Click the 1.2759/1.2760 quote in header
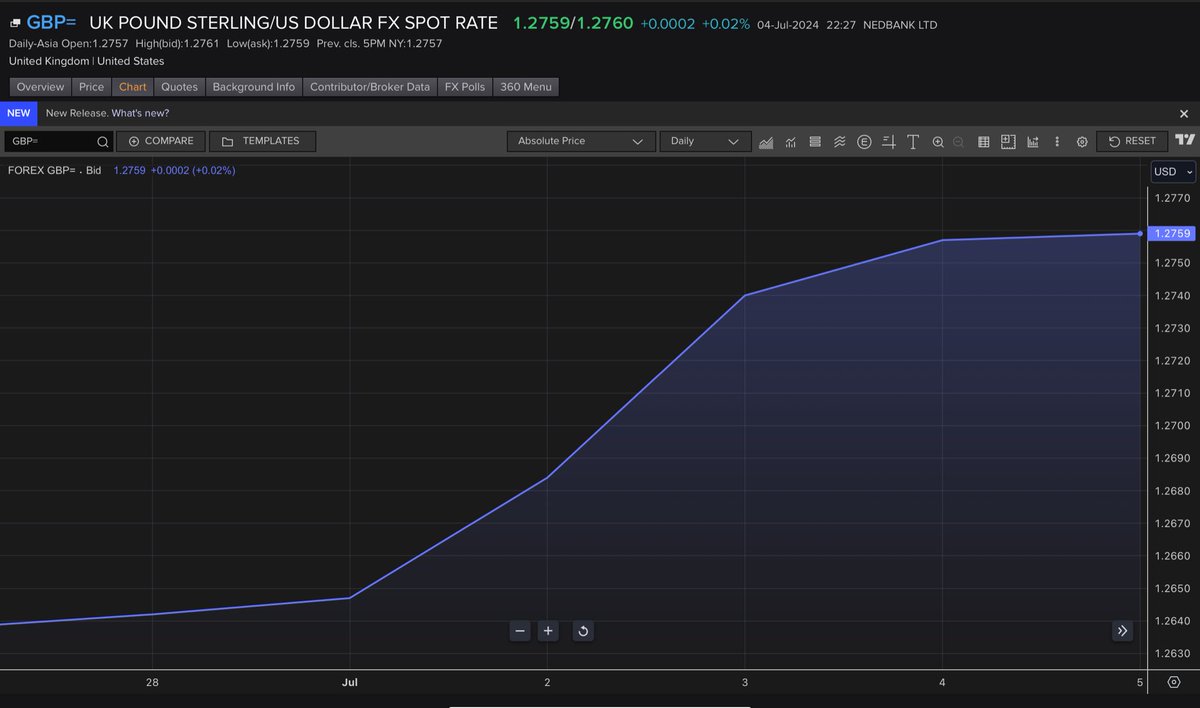This screenshot has height=708, width=1200. coord(573,23)
